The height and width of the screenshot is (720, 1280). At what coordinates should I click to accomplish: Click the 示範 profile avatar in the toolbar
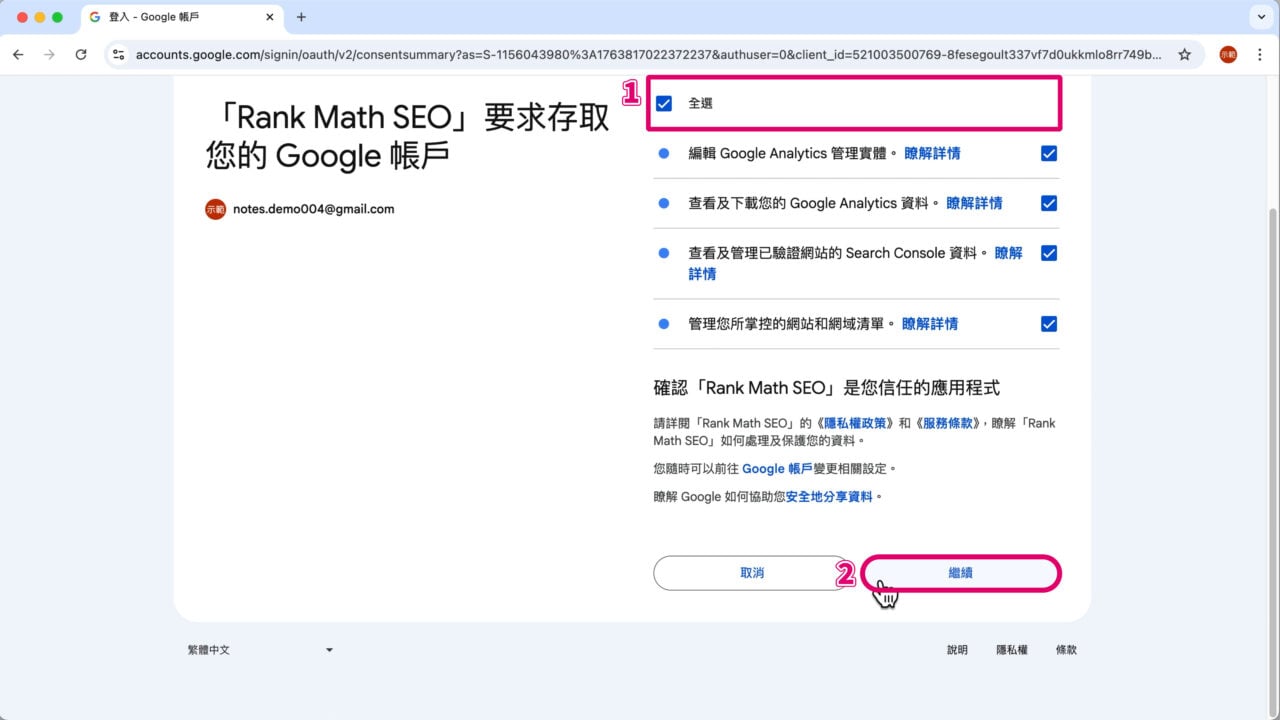[1227, 55]
